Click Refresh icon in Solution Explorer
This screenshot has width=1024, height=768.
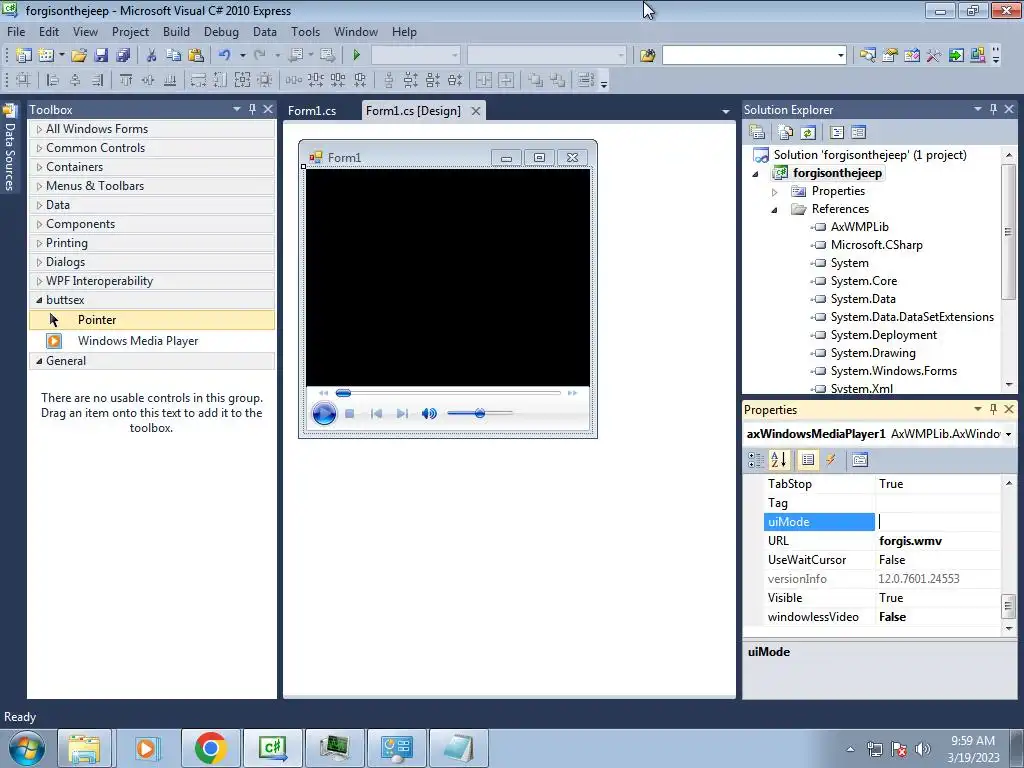click(x=808, y=133)
